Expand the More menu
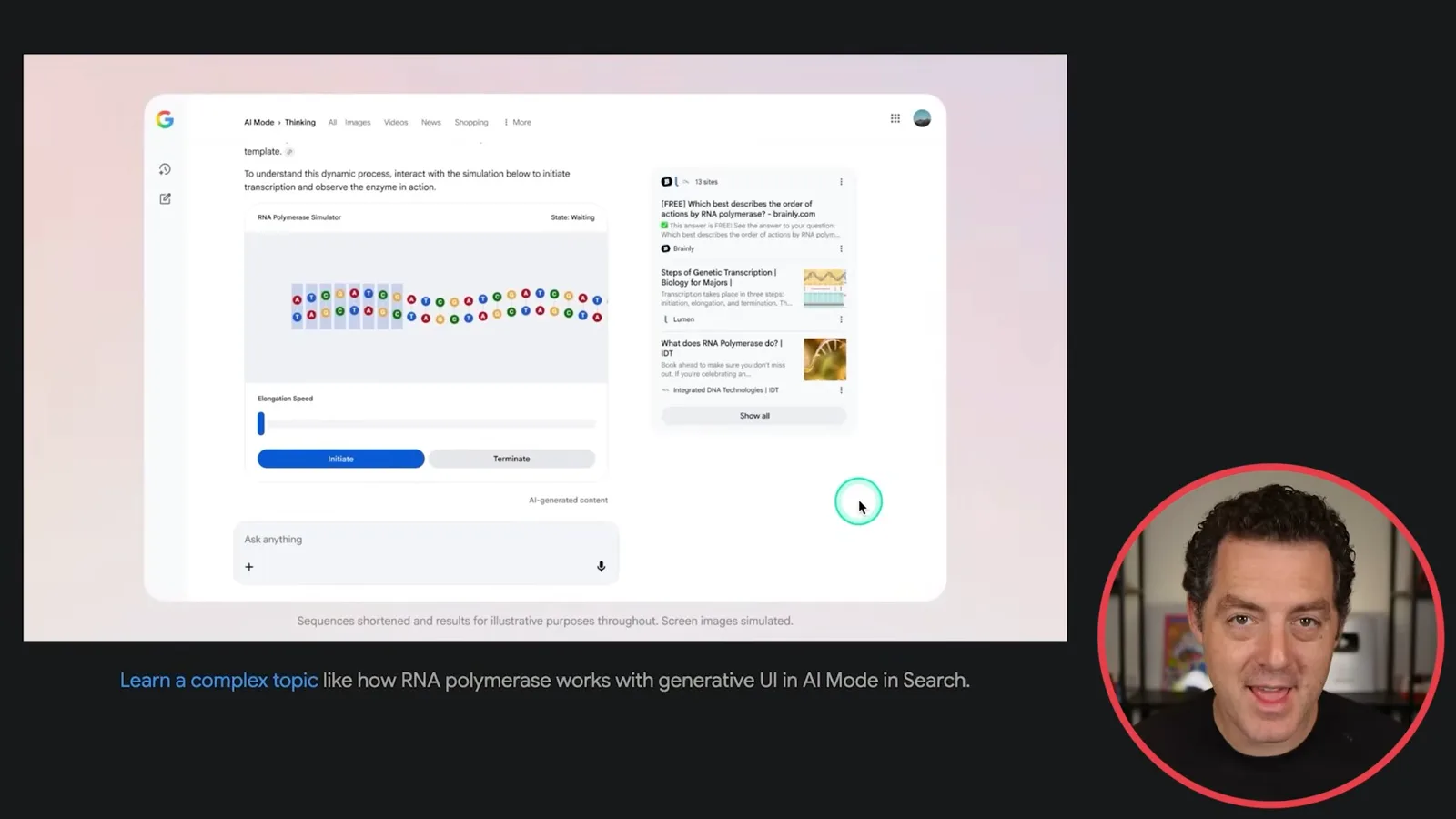The width and height of the screenshot is (1456, 819). pyautogui.click(x=518, y=122)
